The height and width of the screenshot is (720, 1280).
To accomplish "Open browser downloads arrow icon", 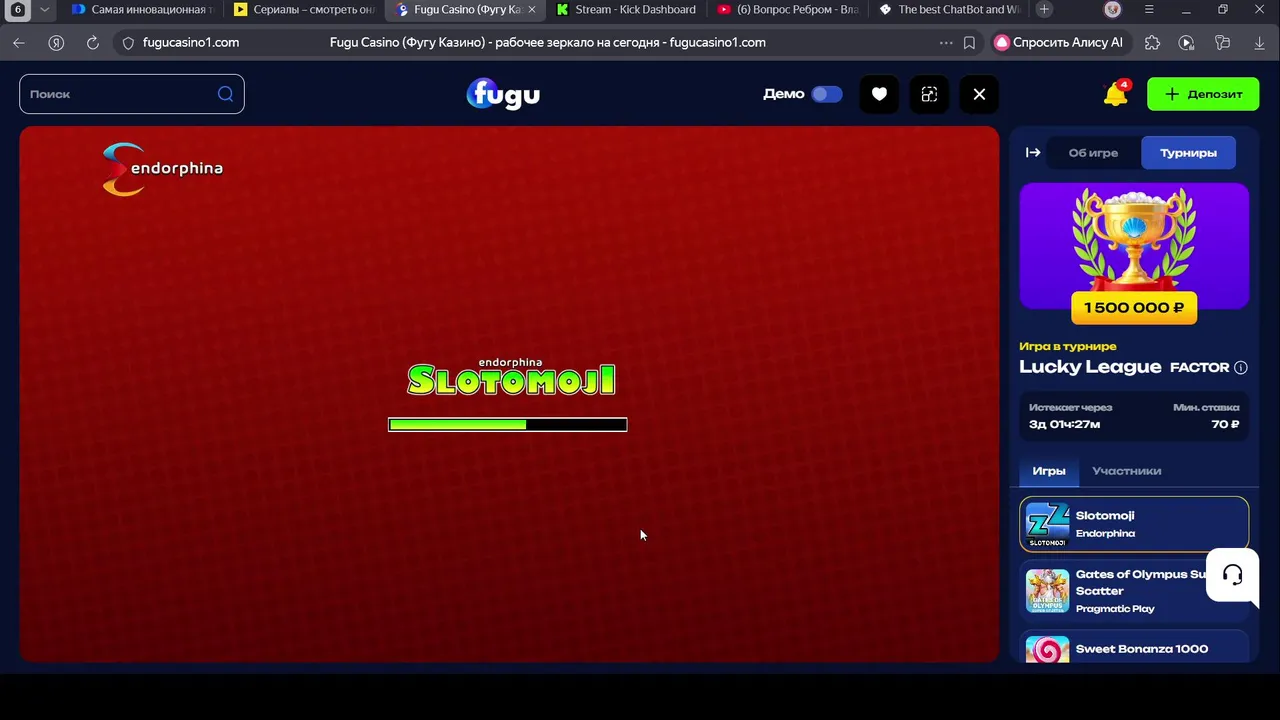I will (1259, 43).
